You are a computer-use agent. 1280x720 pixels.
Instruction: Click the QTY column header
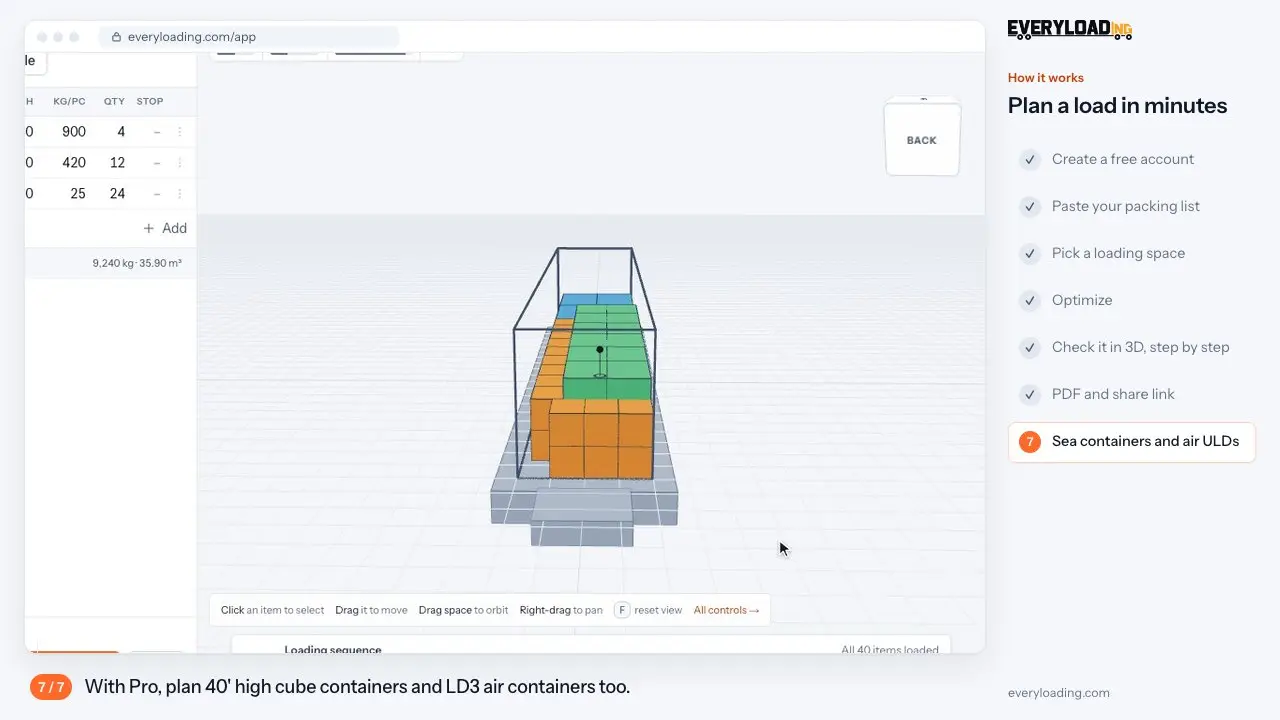pyautogui.click(x=115, y=101)
